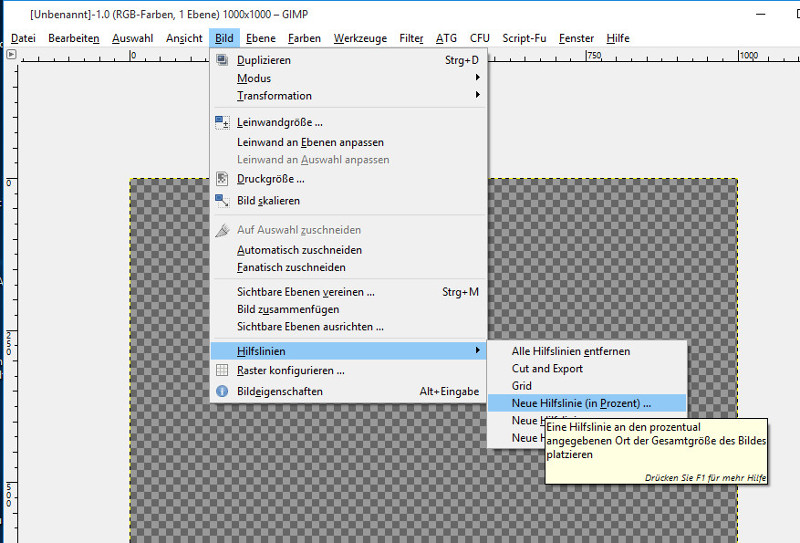This screenshot has height=543, width=800.
Task: Open the Ebene menu
Action: pyautogui.click(x=261, y=38)
